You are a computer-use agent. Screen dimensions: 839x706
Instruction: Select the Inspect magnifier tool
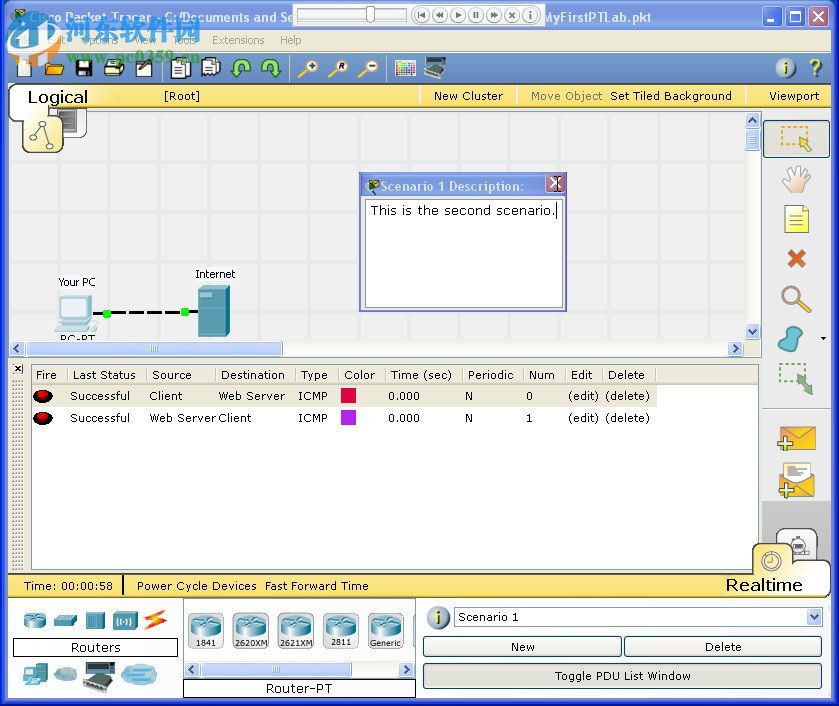[796, 299]
